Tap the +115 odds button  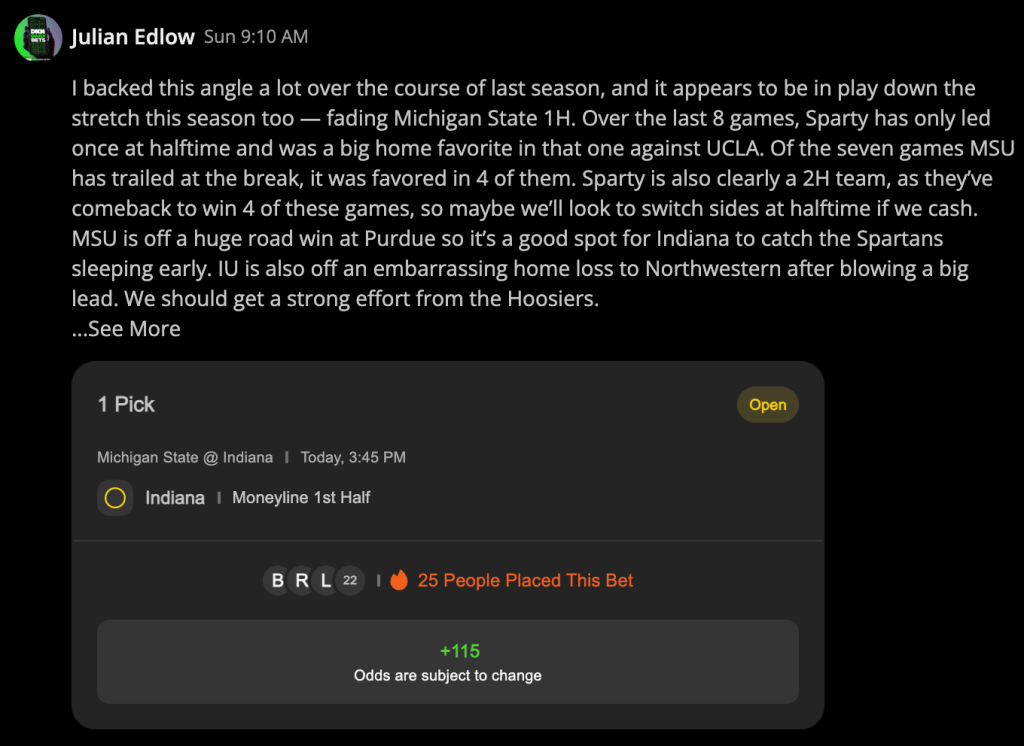448,662
